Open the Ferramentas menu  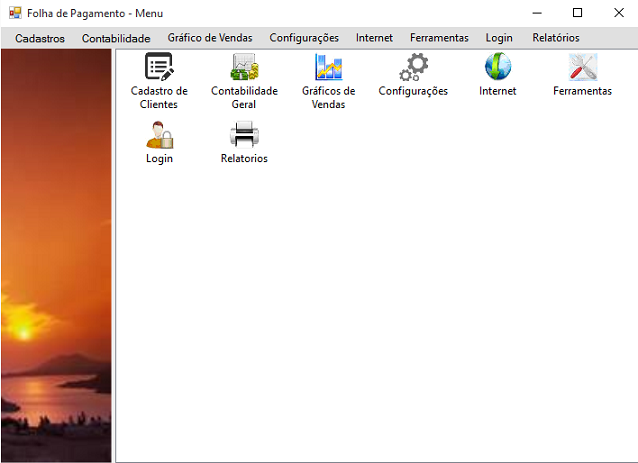(x=439, y=38)
